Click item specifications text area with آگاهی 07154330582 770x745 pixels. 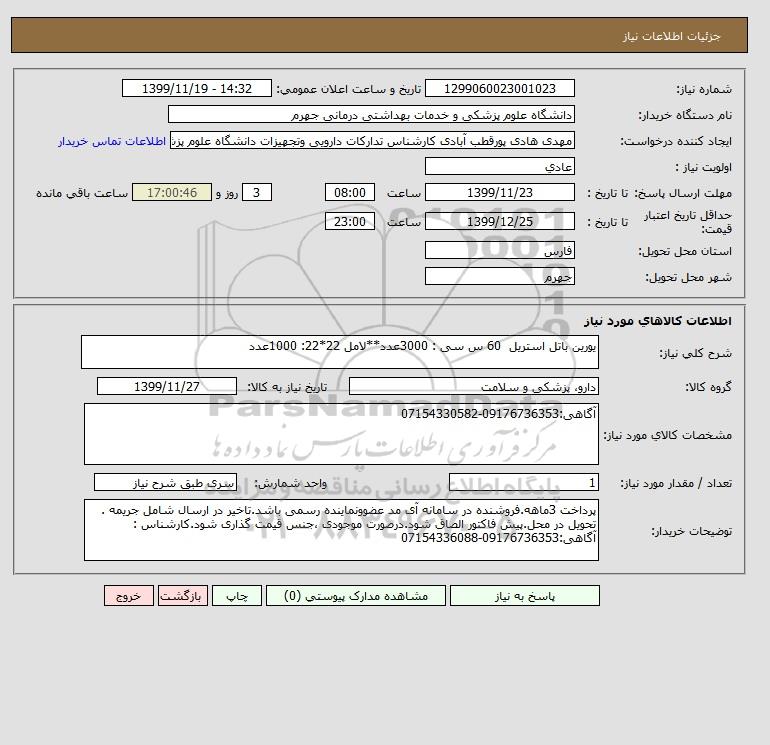[x=341, y=434]
